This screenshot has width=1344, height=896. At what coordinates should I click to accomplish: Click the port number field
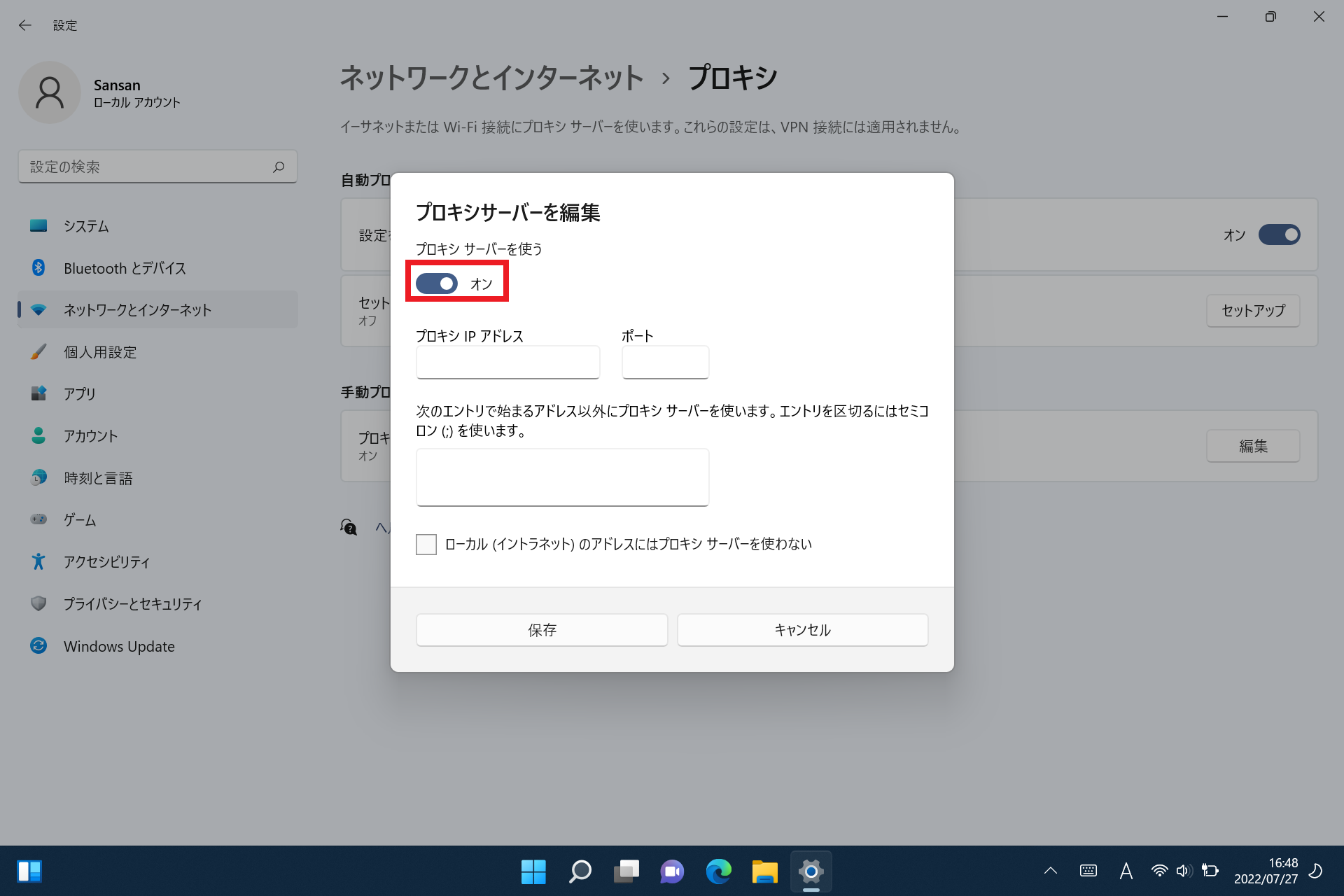665,362
